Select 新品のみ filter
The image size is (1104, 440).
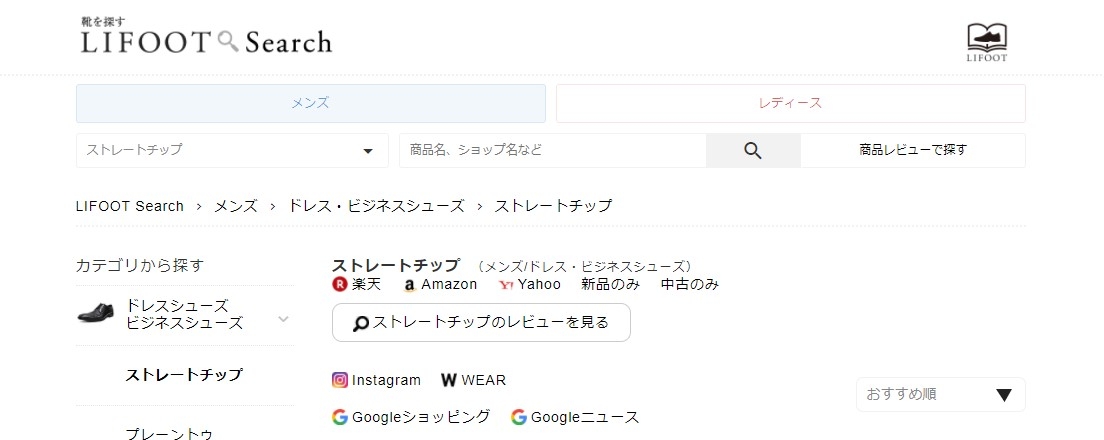(610, 284)
